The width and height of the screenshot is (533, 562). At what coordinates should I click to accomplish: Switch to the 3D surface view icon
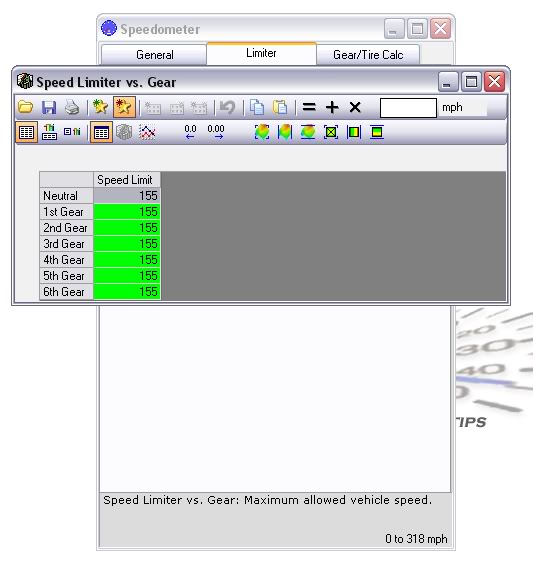[x=124, y=132]
